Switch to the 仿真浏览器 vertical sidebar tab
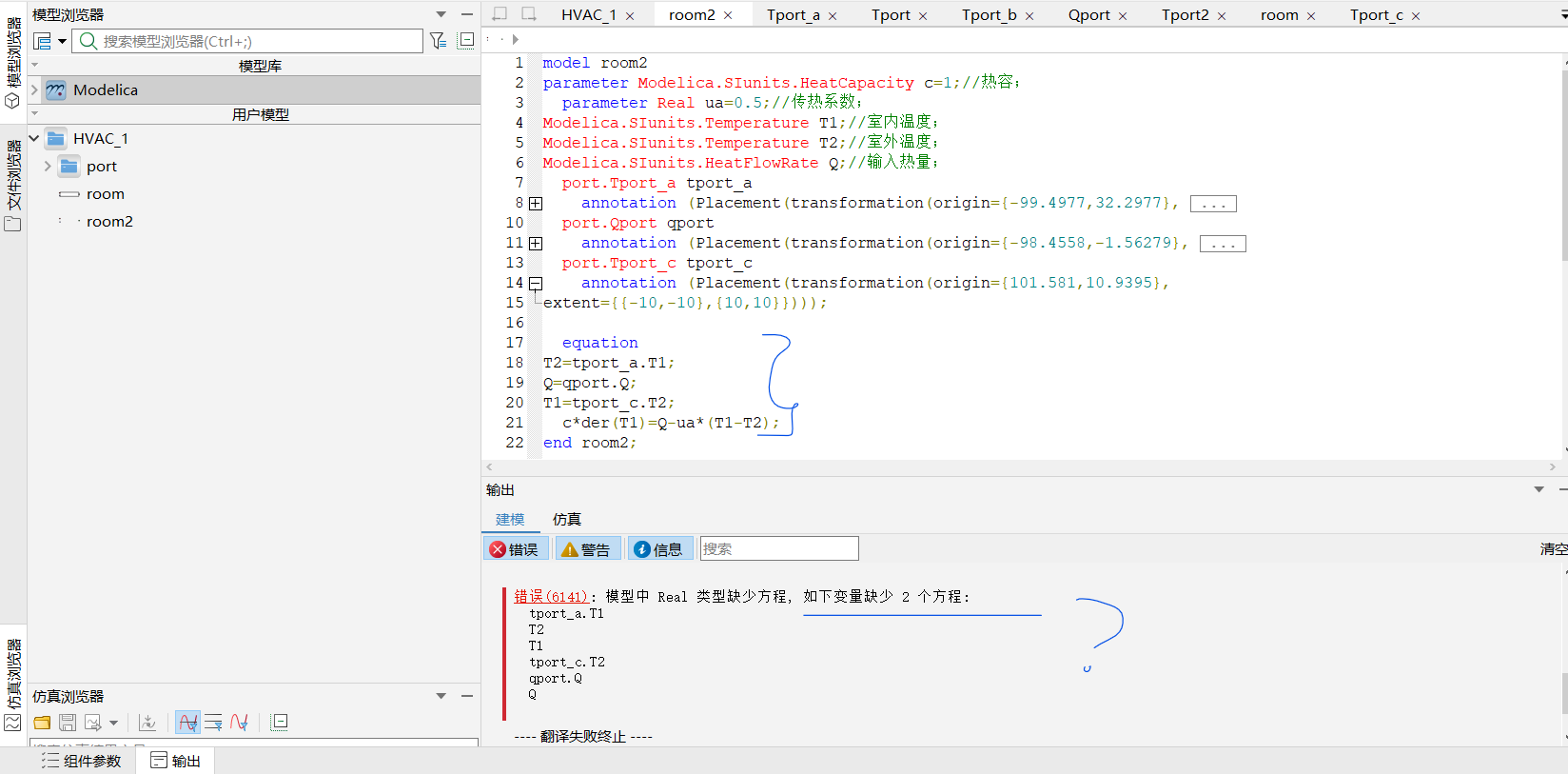 [x=13, y=684]
